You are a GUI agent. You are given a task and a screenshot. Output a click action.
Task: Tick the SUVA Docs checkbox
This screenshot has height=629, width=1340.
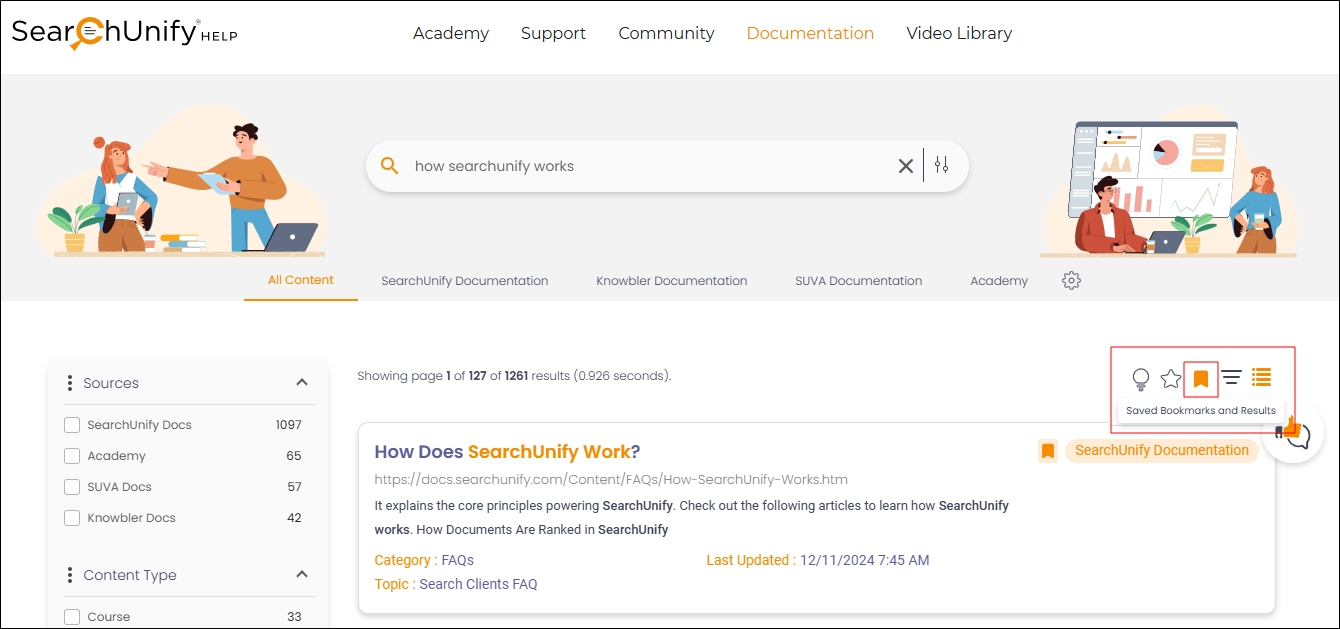[x=72, y=487]
